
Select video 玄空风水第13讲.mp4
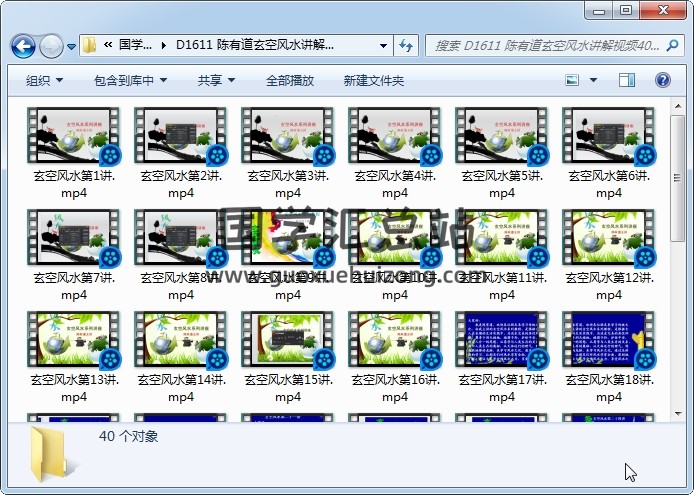coord(74,357)
